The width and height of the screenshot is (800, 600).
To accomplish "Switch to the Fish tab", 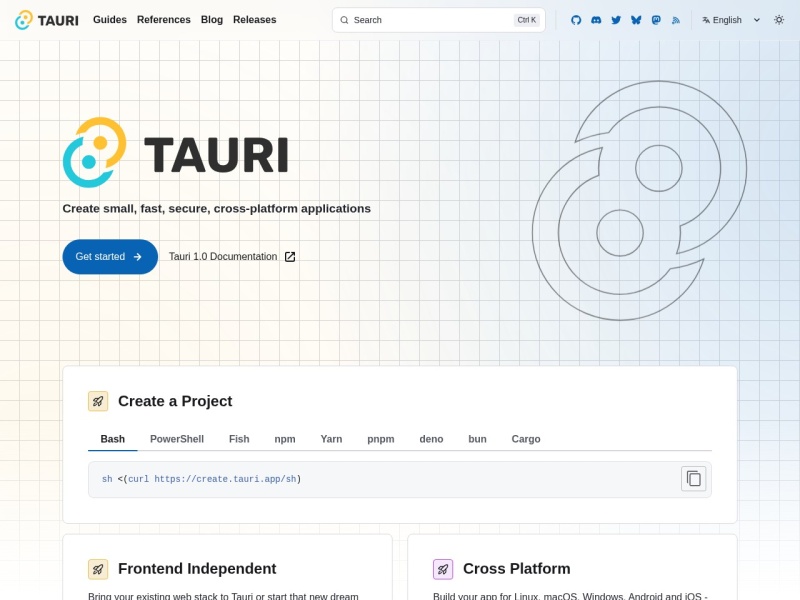I will tap(239, 439).
